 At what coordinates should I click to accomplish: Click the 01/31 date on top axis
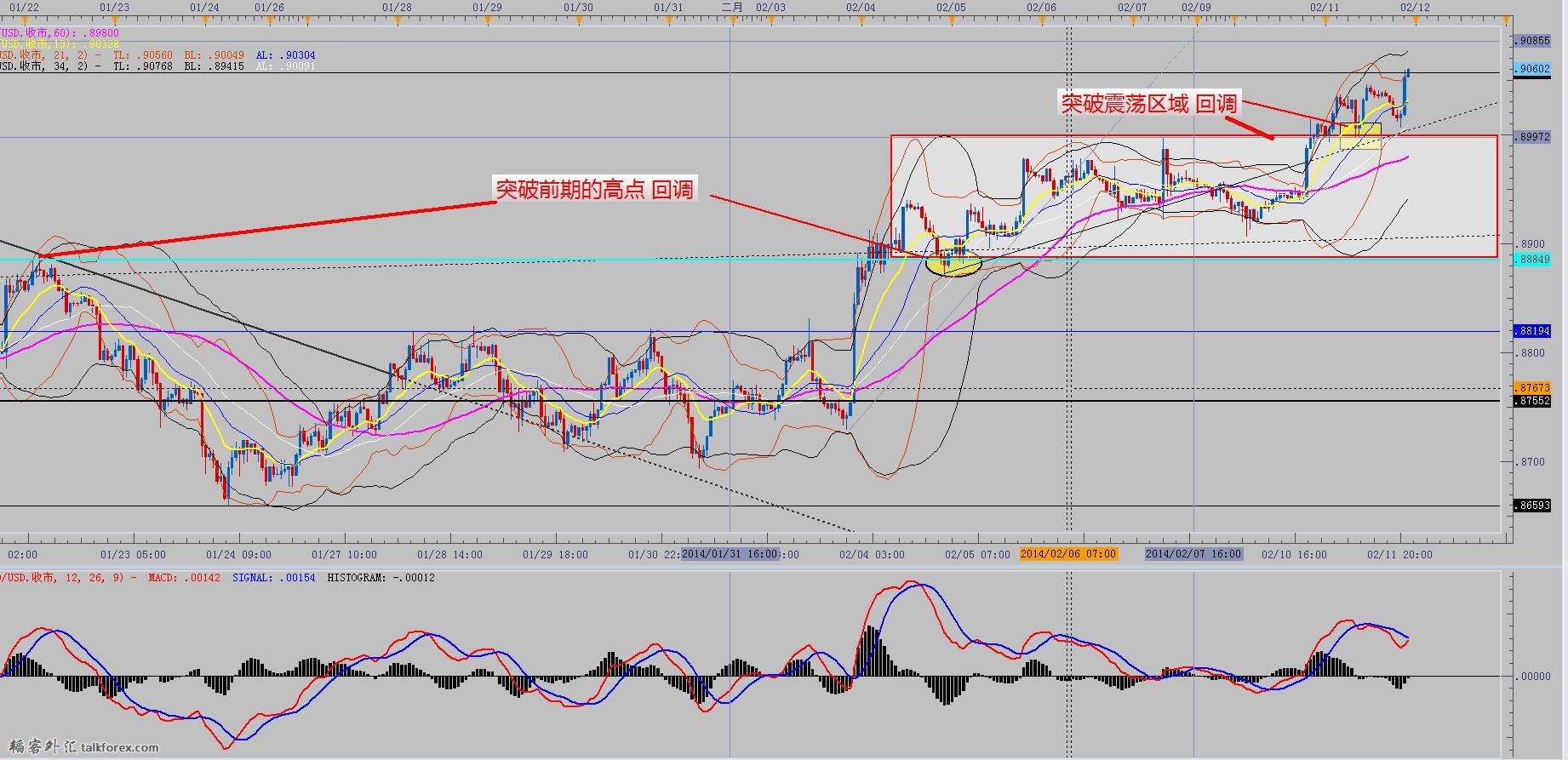(668, 7)
